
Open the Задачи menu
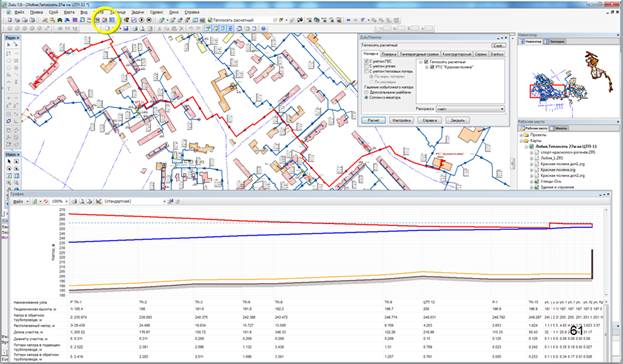(137, 12)
